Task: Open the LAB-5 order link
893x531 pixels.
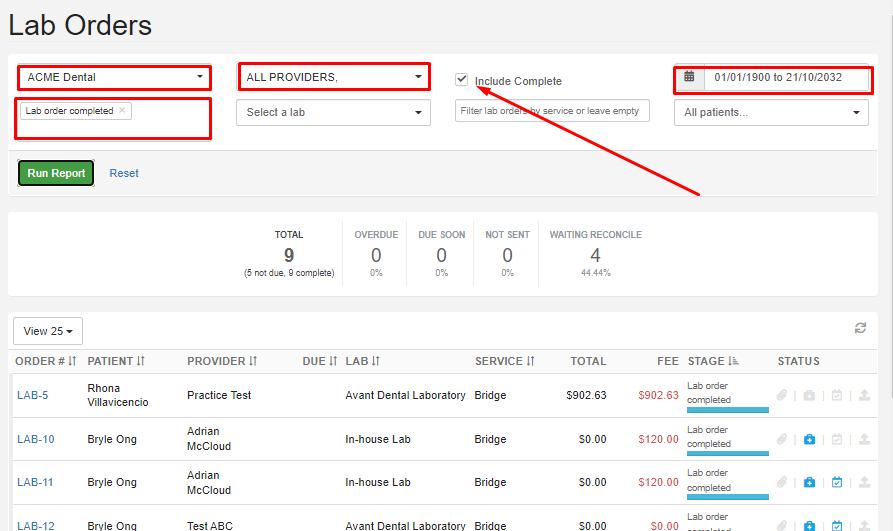Action: 32,395
